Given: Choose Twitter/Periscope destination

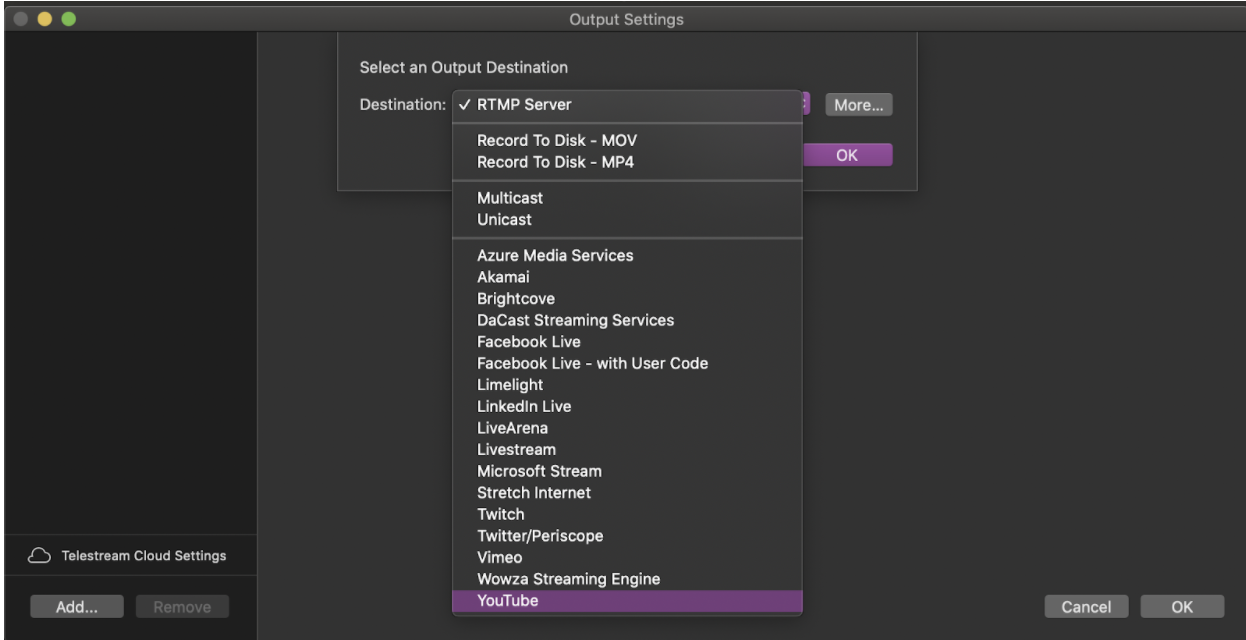Looking at the screenshot, I should (x=627, y=535).
